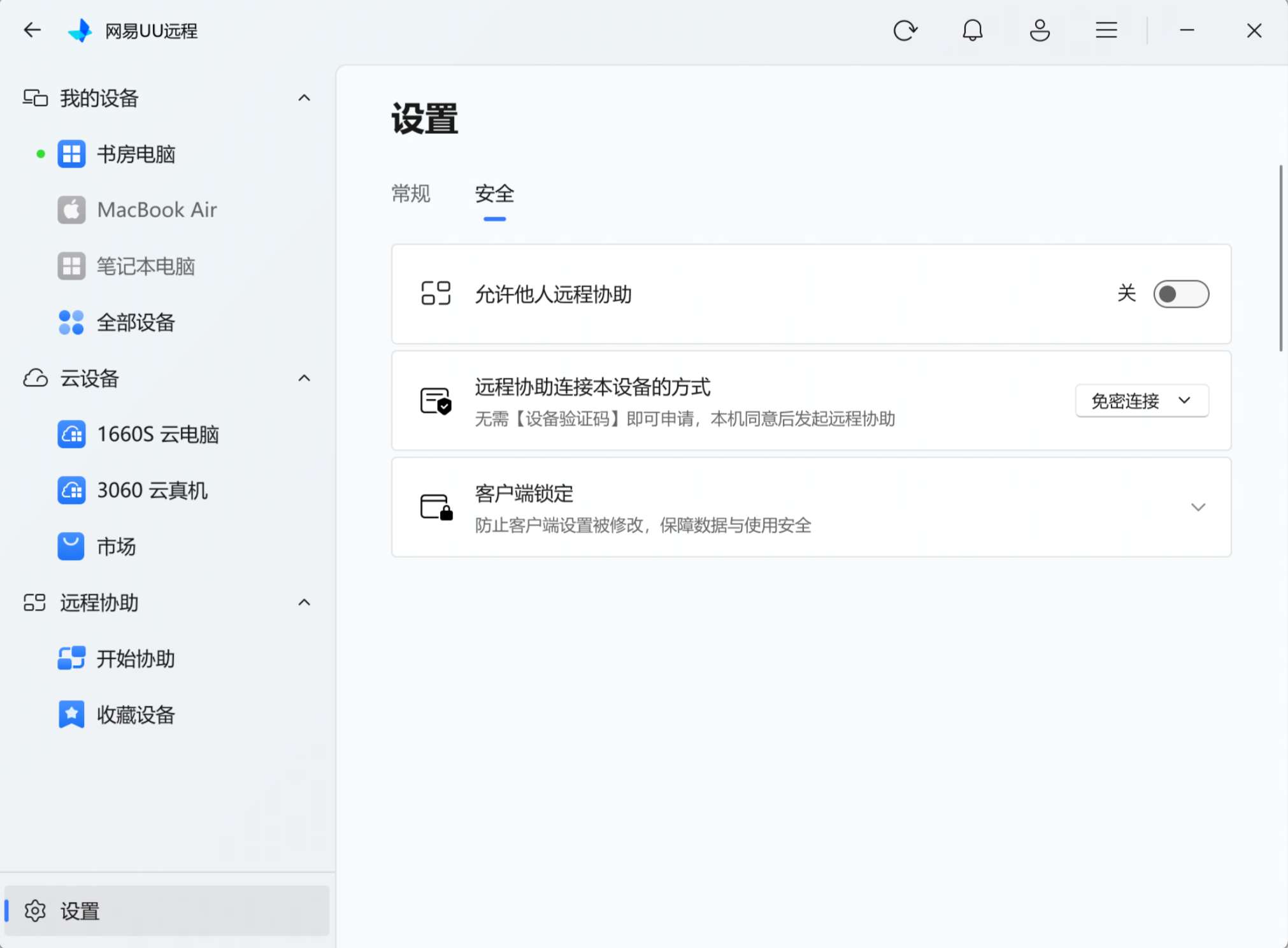This screenshot has height=948, width=1288.
Task: Click the 全部设备 four-dot icon
Action: [71, 322]
